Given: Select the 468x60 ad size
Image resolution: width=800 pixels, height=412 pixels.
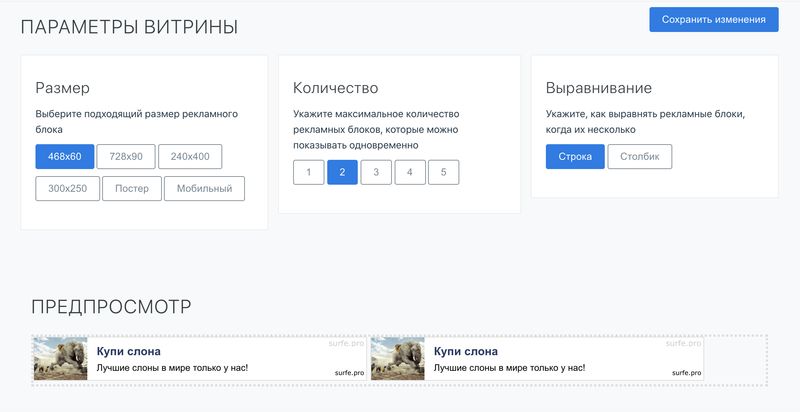Looking at the screenshot, I should (65, 157).
